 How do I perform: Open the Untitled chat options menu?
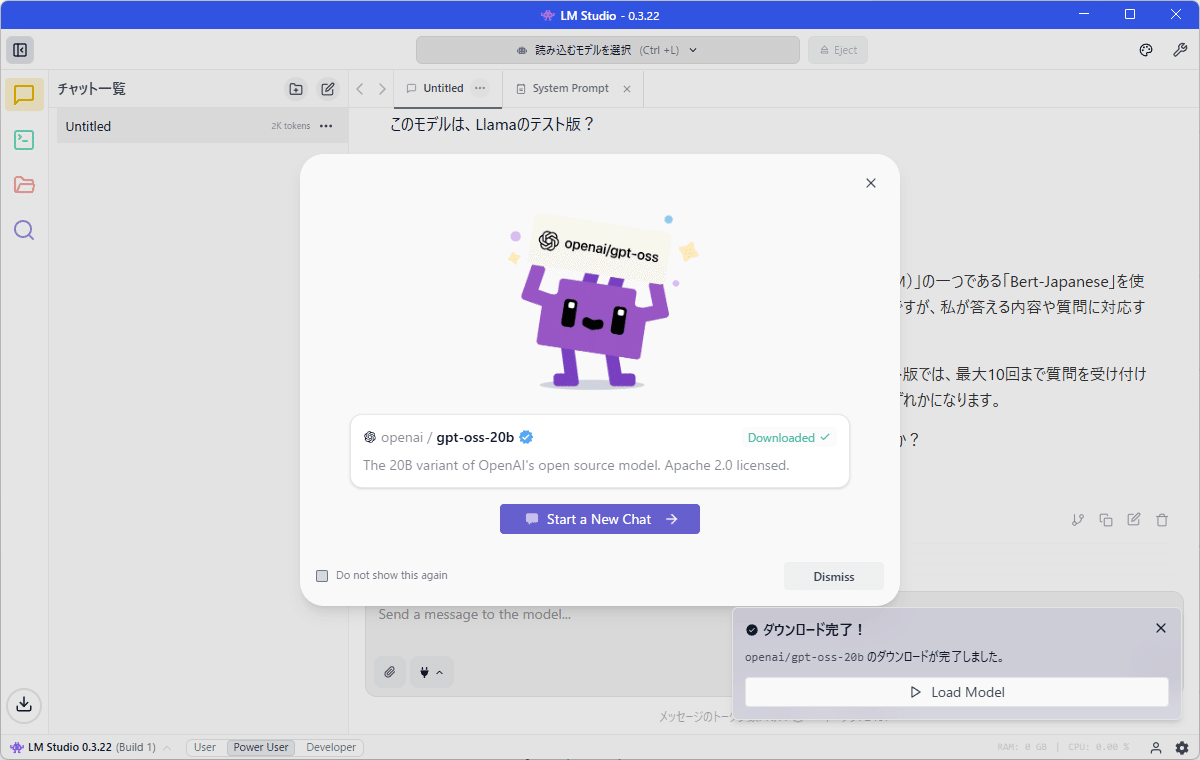tap(480, 88)
